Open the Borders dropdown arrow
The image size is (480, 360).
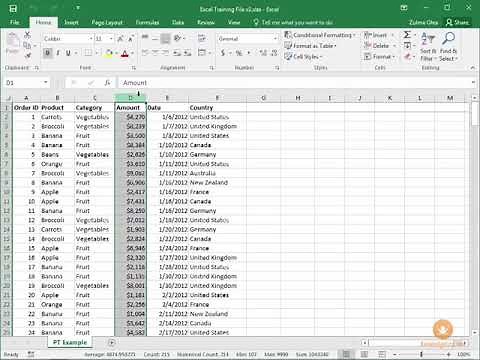[97, 53]
